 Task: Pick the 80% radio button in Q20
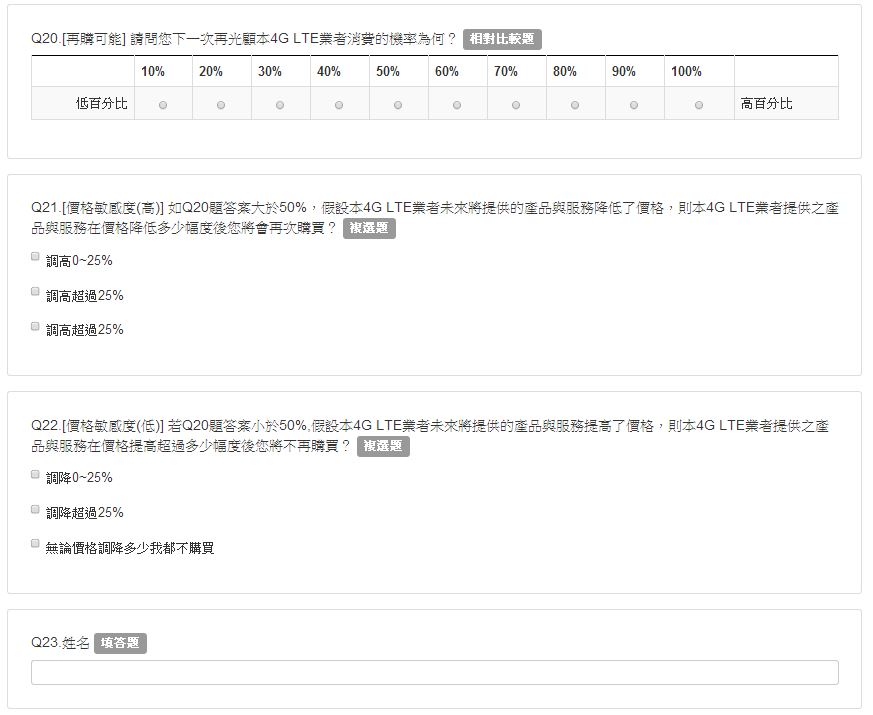tap(575, 105)
